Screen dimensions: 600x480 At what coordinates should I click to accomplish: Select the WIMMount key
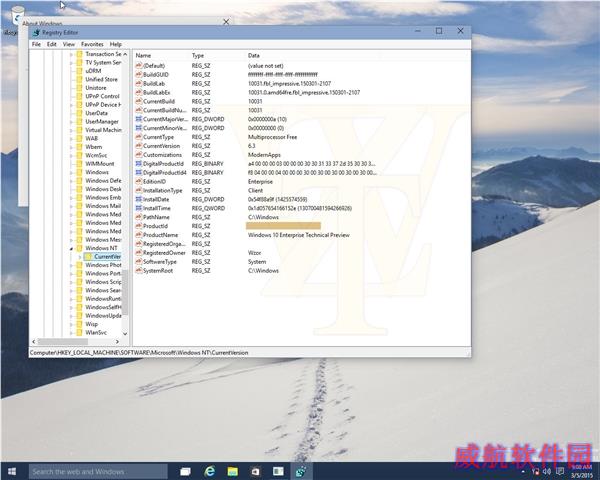tap(100, 164)
